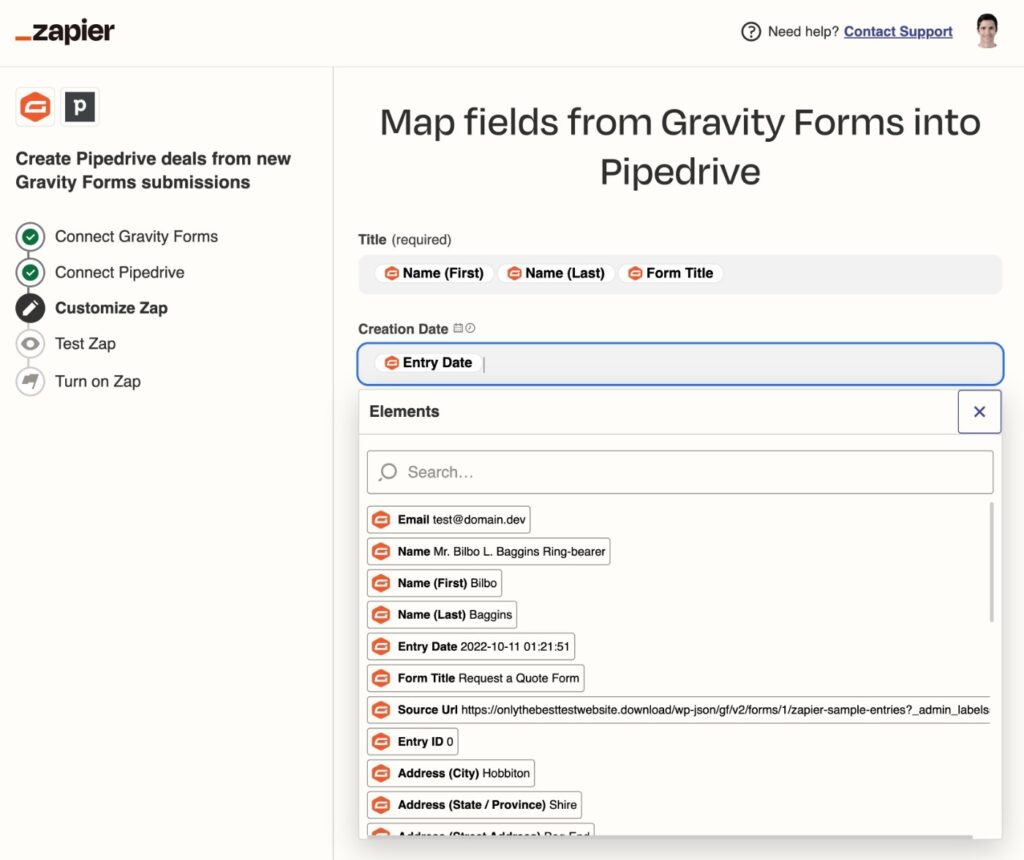This screenshot has height=860, width=1024.
Task: Click the info icon next to Creation Date
Action: click(x=470, y=328)
